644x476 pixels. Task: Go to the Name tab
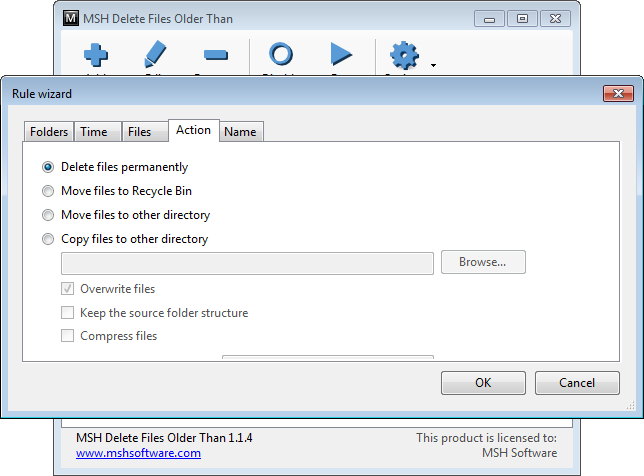241,131
